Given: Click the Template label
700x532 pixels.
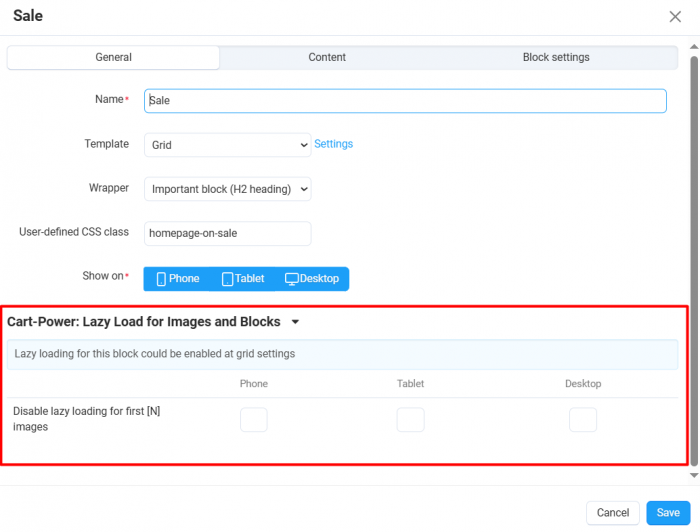Looking at the screenshot, I should point(106,144).
